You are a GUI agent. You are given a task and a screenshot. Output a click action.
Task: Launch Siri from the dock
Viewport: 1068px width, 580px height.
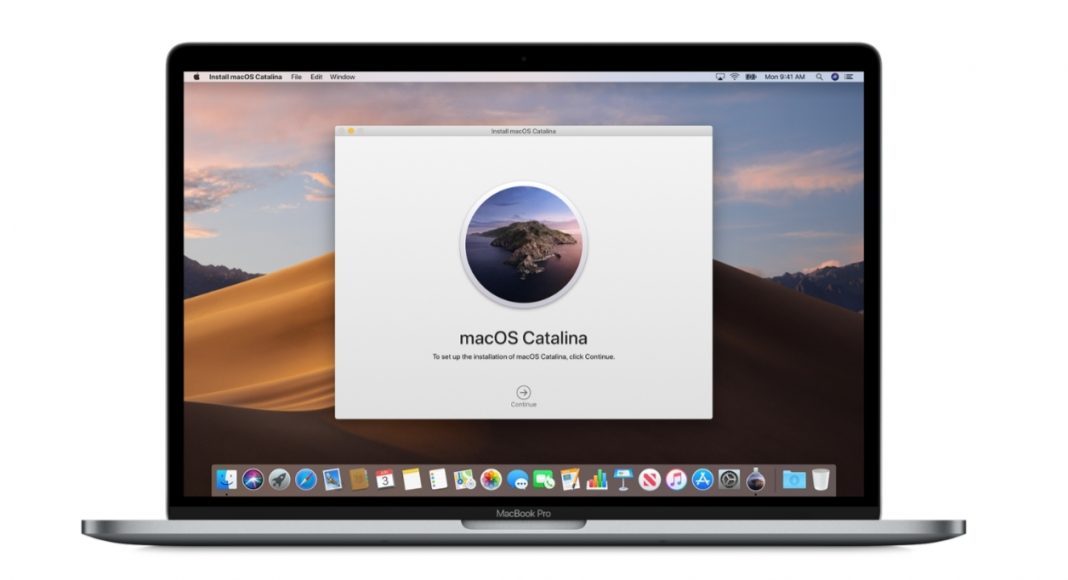pyautogui.click(x=253, y=480)
